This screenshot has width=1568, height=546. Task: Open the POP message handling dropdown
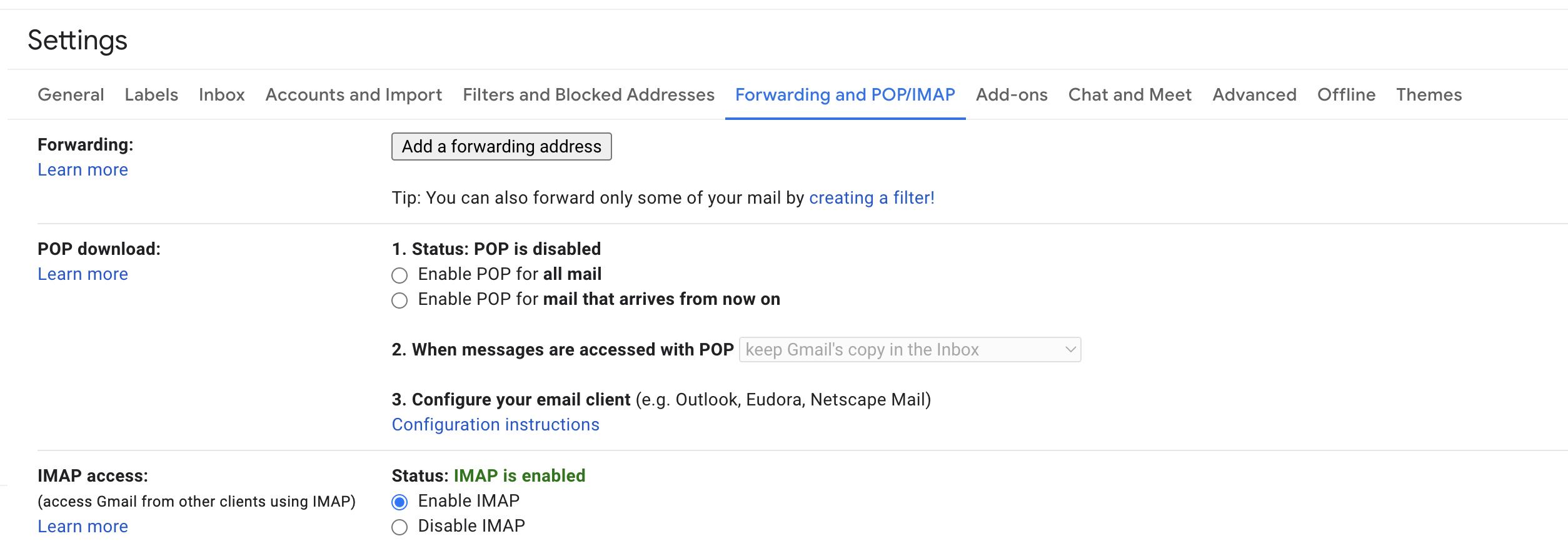click(910, 350)
